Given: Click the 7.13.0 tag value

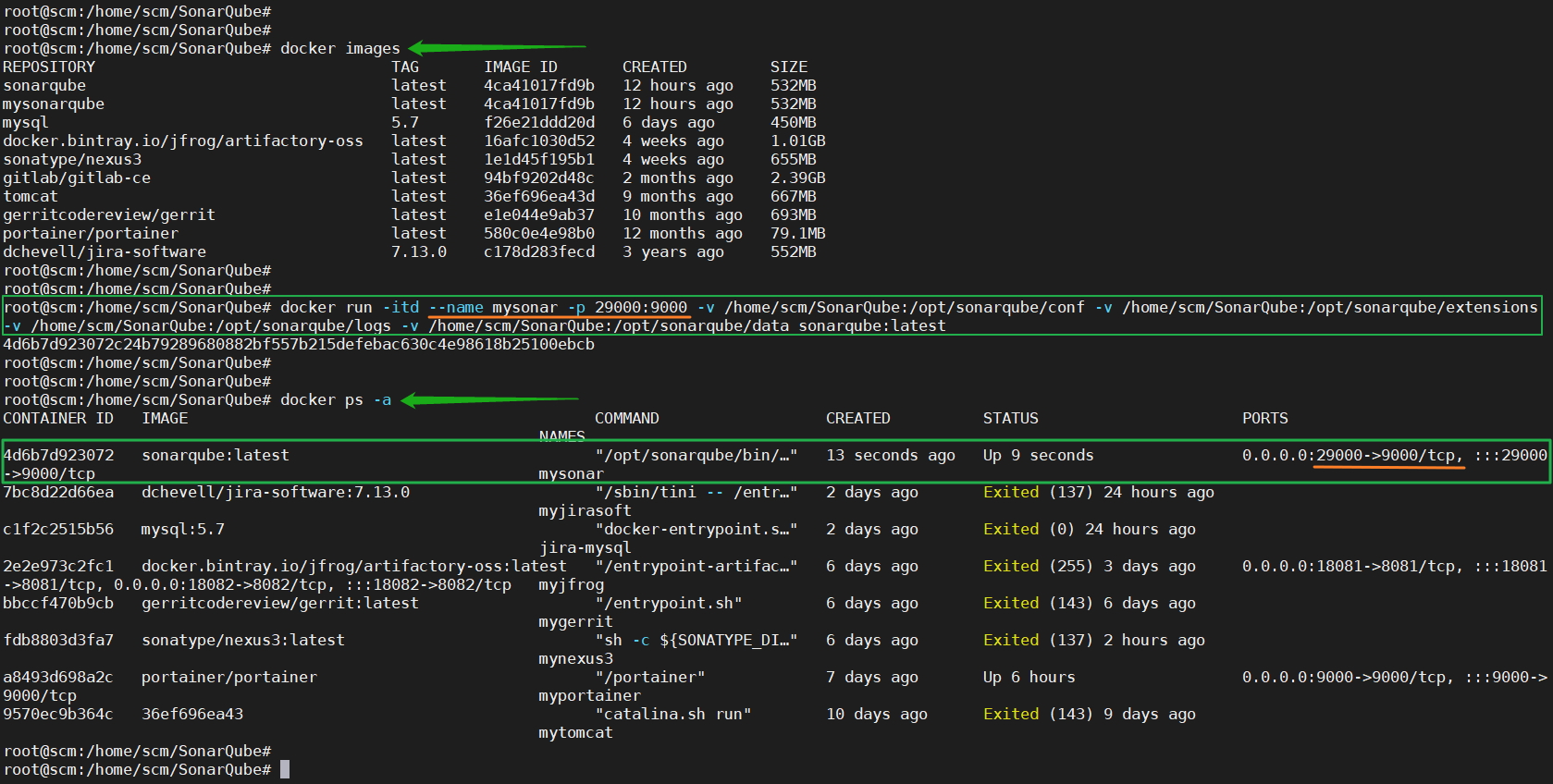Looking at the screenshot, I should pos(419,251).
